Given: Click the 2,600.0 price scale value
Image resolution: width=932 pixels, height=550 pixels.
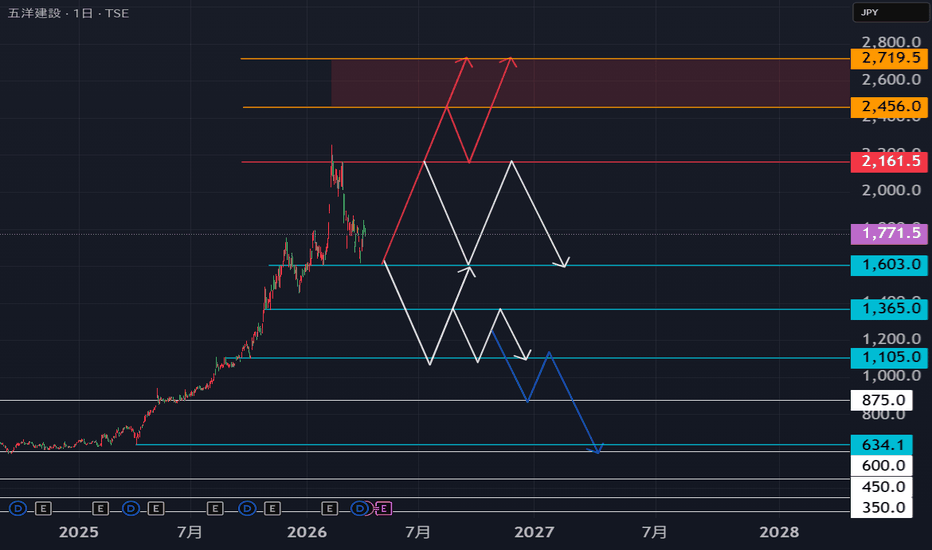Looking at the screenshot, I should 892,80.
